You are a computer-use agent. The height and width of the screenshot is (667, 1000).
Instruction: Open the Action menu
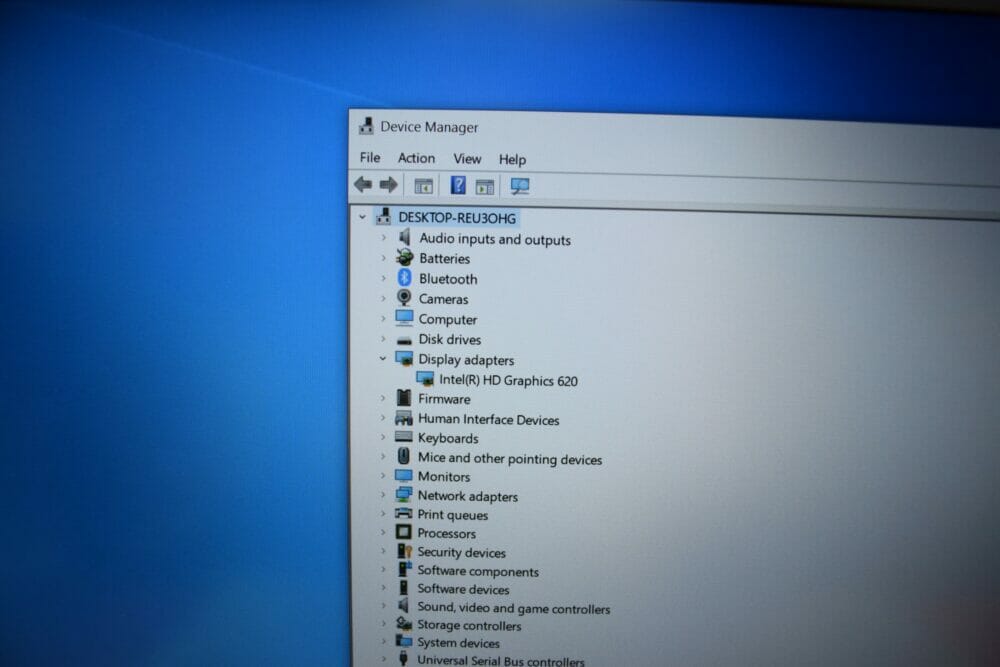(x=416, y=158)
